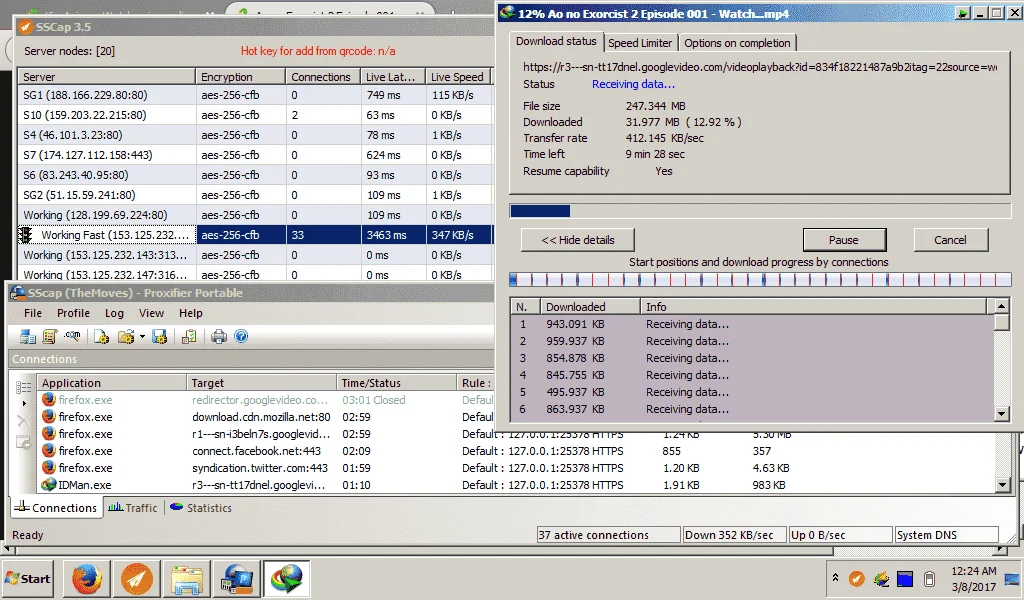Click the Open Profile folder icon
Viewport: 1024px width, 600px height.
(x=125, y=336)
